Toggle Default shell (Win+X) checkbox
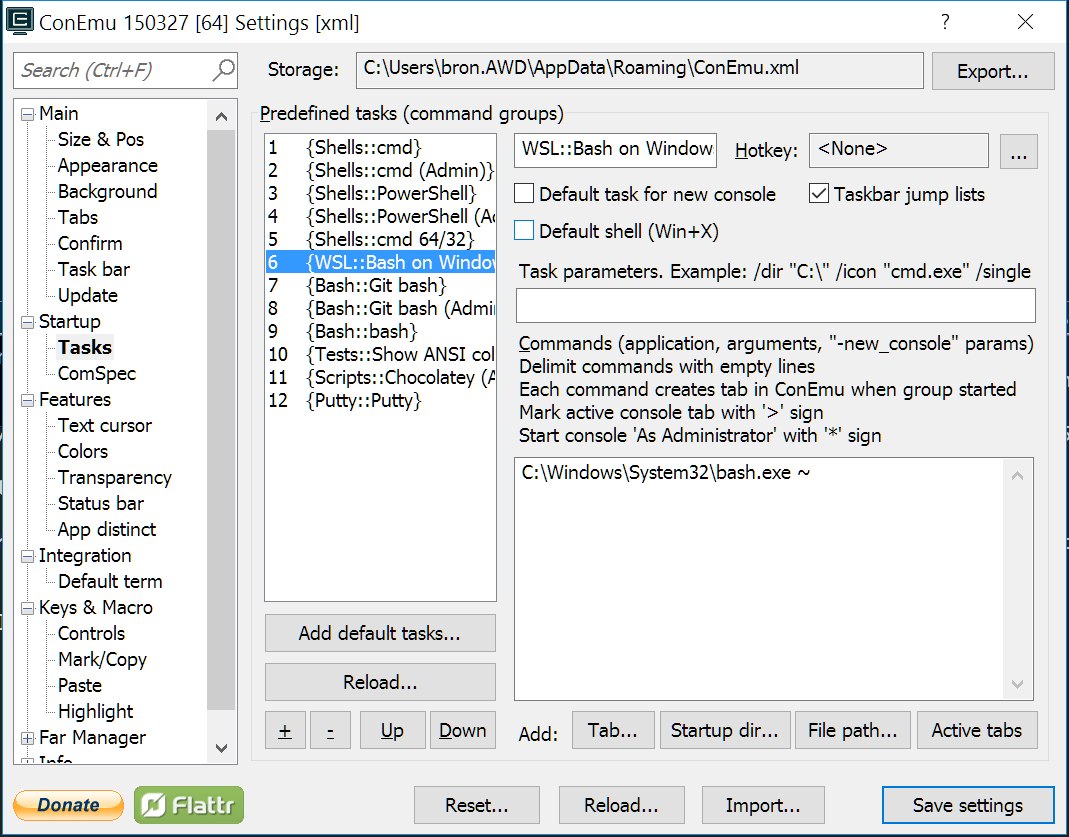 (x=524, y=230)
